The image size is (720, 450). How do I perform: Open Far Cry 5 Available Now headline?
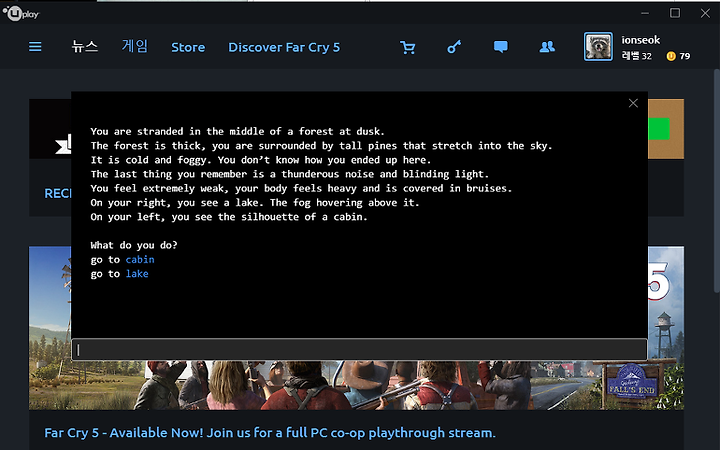tap(270, 433)
